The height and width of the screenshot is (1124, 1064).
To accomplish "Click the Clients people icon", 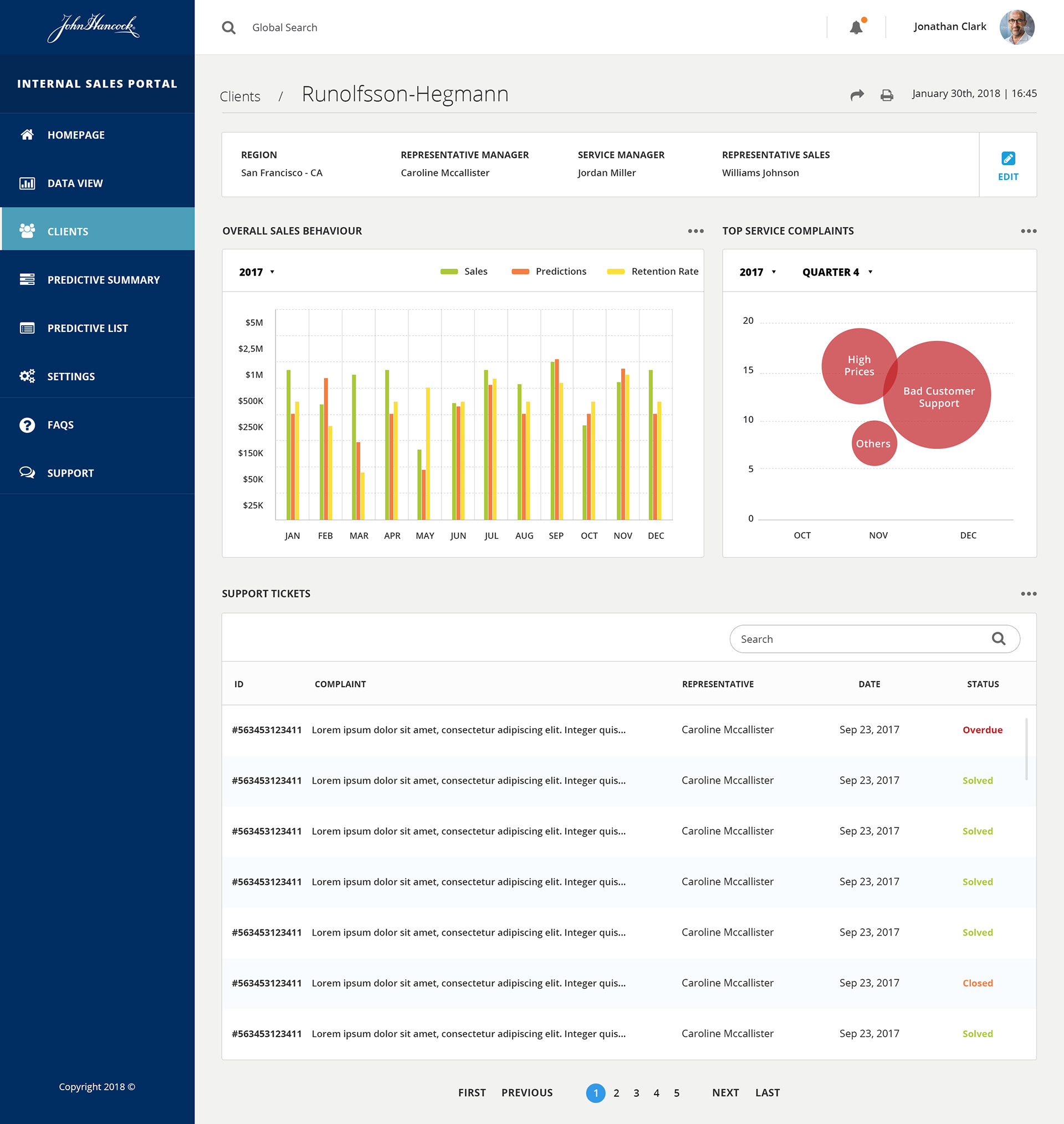I will tap(27, 231).
